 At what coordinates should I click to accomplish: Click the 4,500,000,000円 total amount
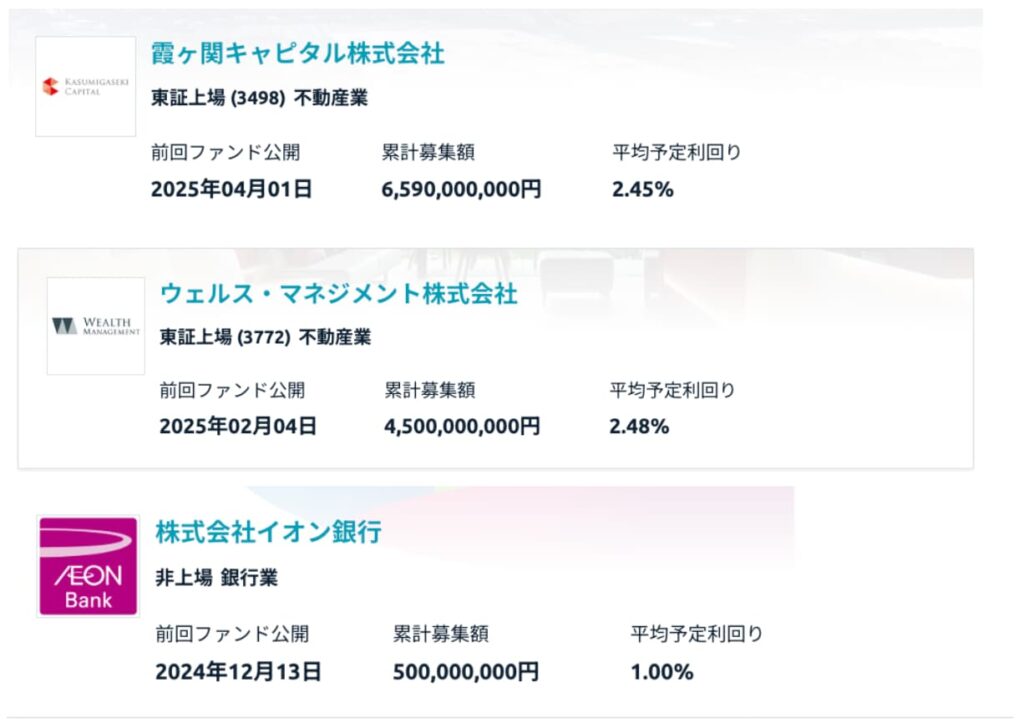tap(462, 426)
